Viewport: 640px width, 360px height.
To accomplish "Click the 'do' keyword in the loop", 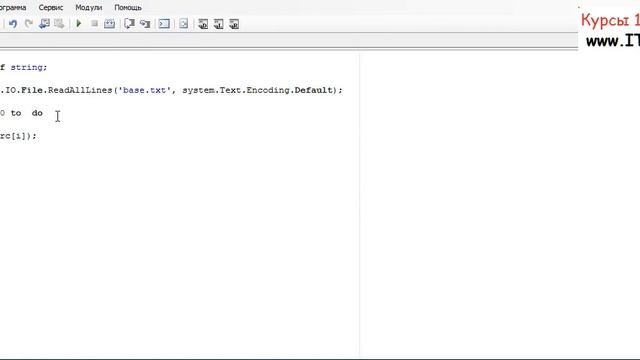I will click(37, 113).
